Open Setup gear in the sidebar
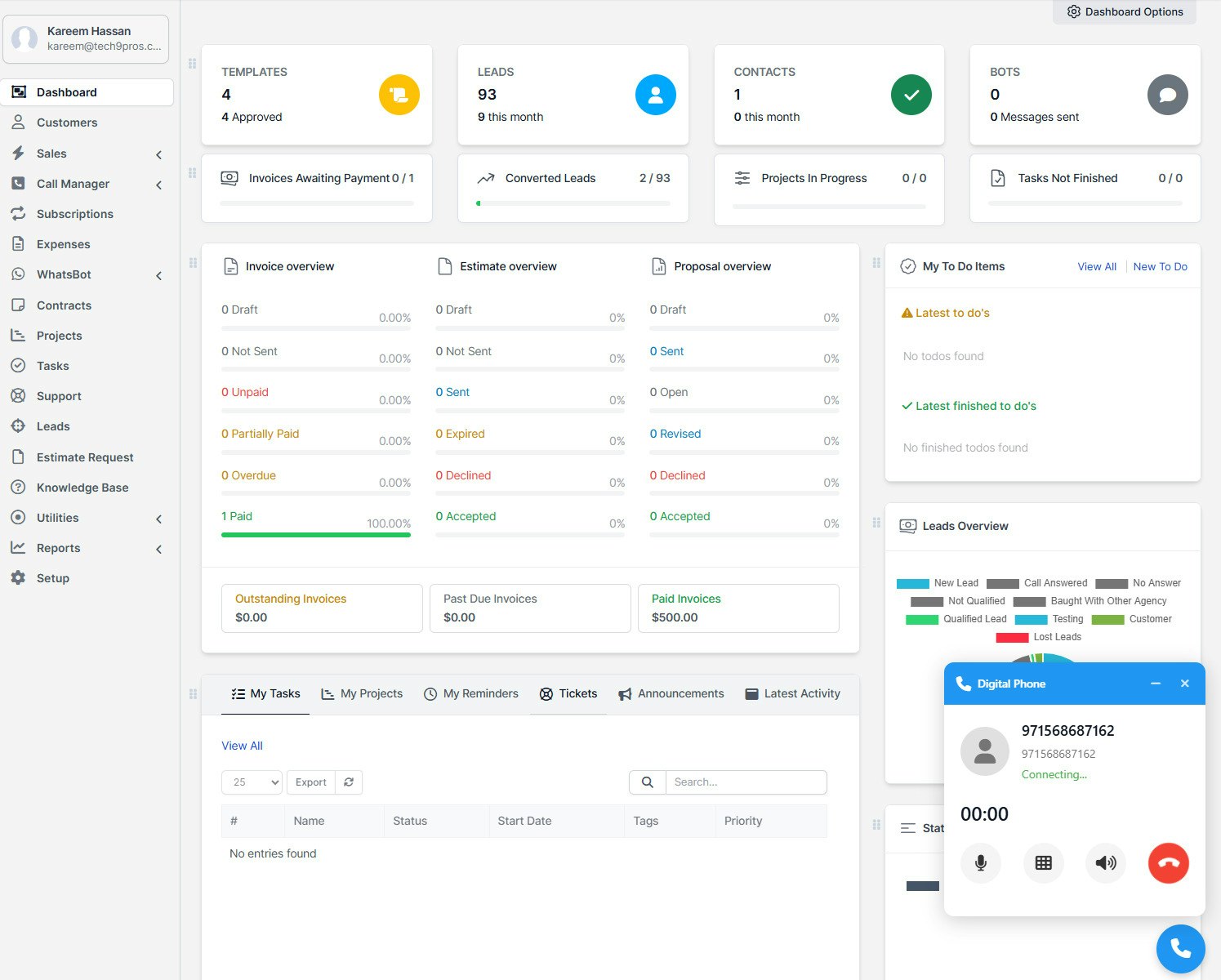The width and height of the screenshot is (1221, 980). [18, 578]
